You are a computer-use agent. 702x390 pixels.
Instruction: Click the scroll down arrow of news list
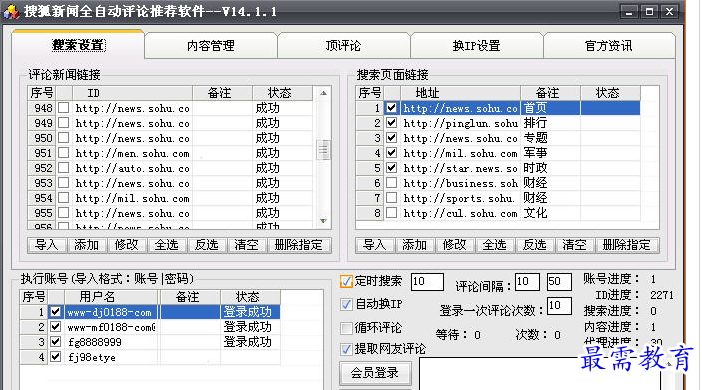323,221
